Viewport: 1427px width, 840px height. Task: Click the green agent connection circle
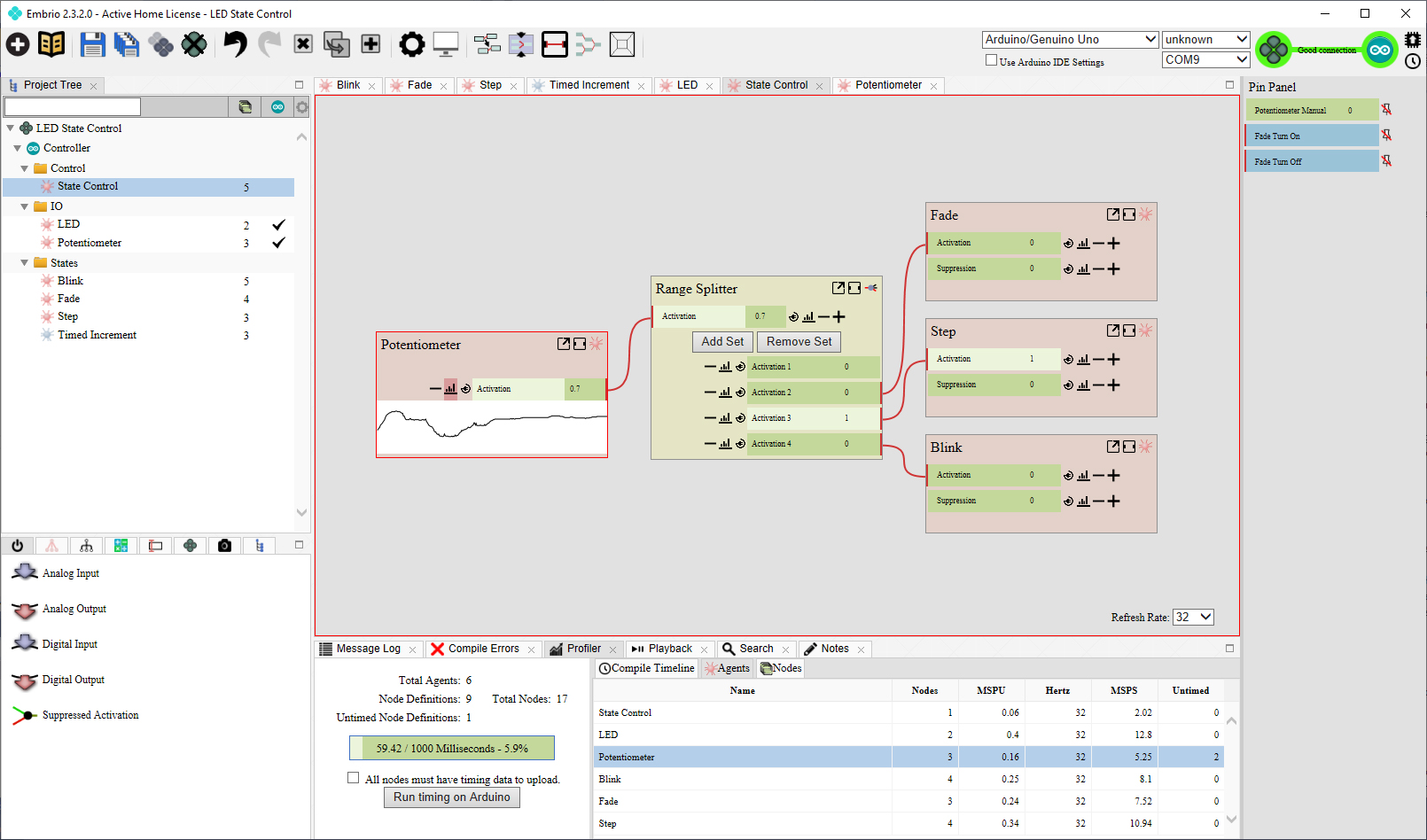1274,50
